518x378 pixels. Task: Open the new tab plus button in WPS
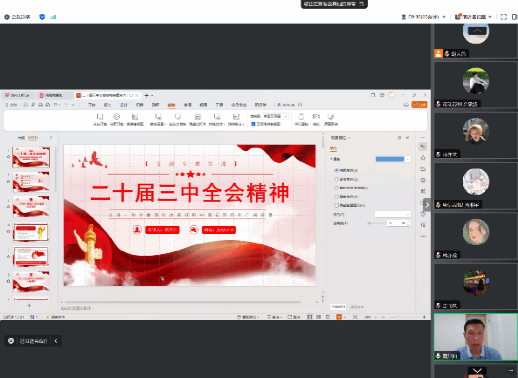(146, 95)
